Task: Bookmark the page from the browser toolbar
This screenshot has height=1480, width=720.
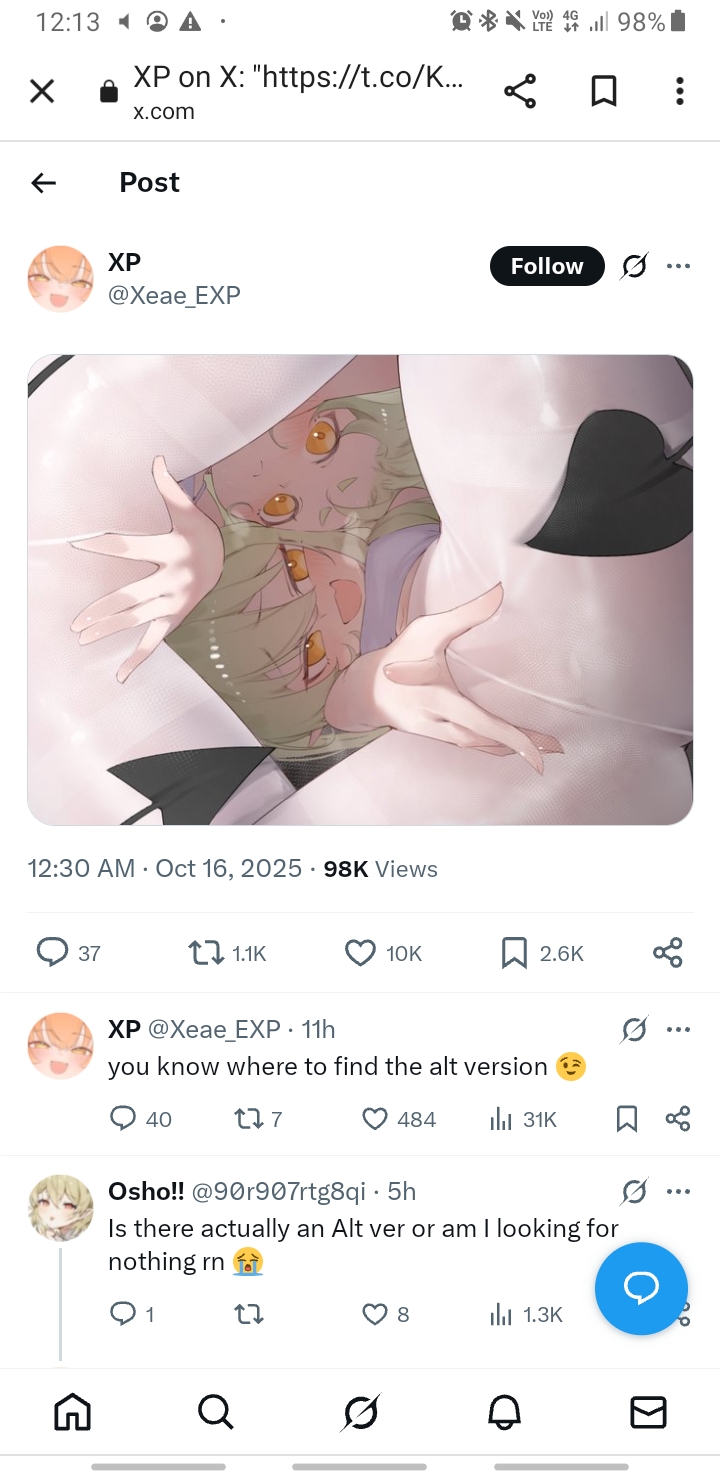Action: (x=603, y=92)
